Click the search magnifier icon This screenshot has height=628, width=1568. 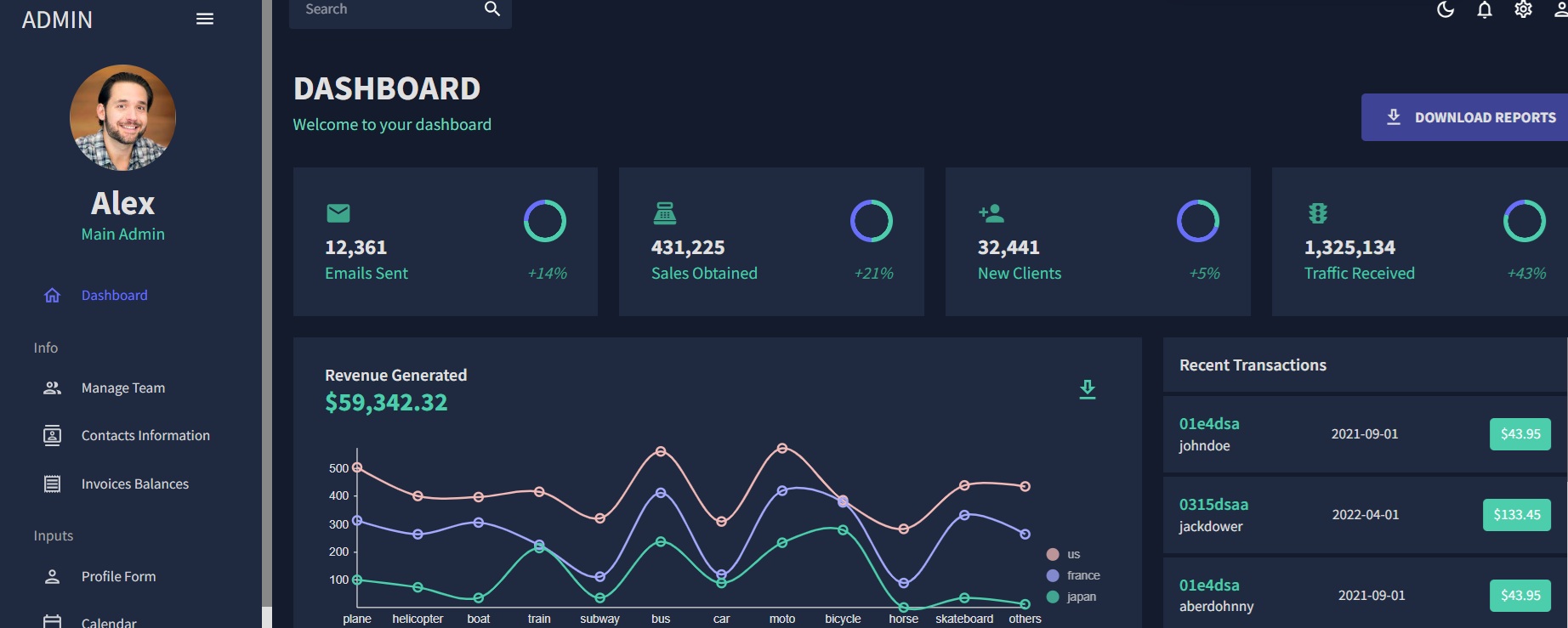point(491,9)
